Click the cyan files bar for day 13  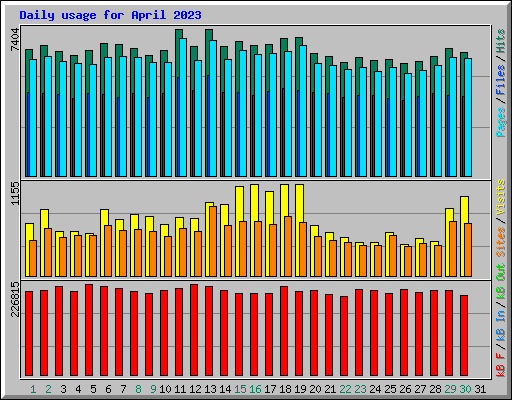coord(213,108)
